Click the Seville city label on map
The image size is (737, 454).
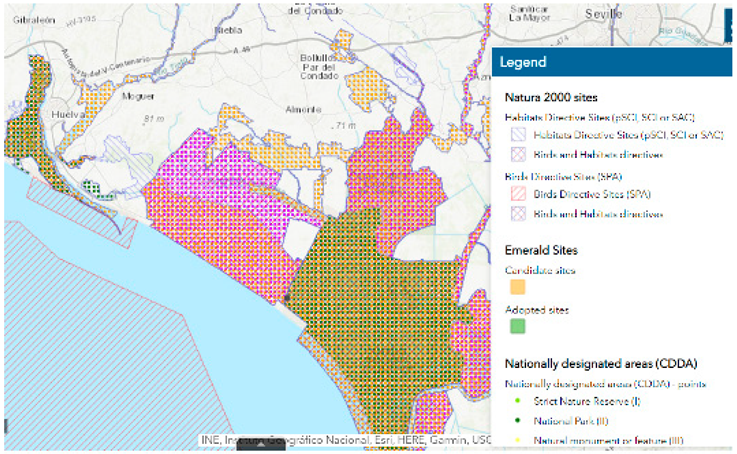(604, 14)
